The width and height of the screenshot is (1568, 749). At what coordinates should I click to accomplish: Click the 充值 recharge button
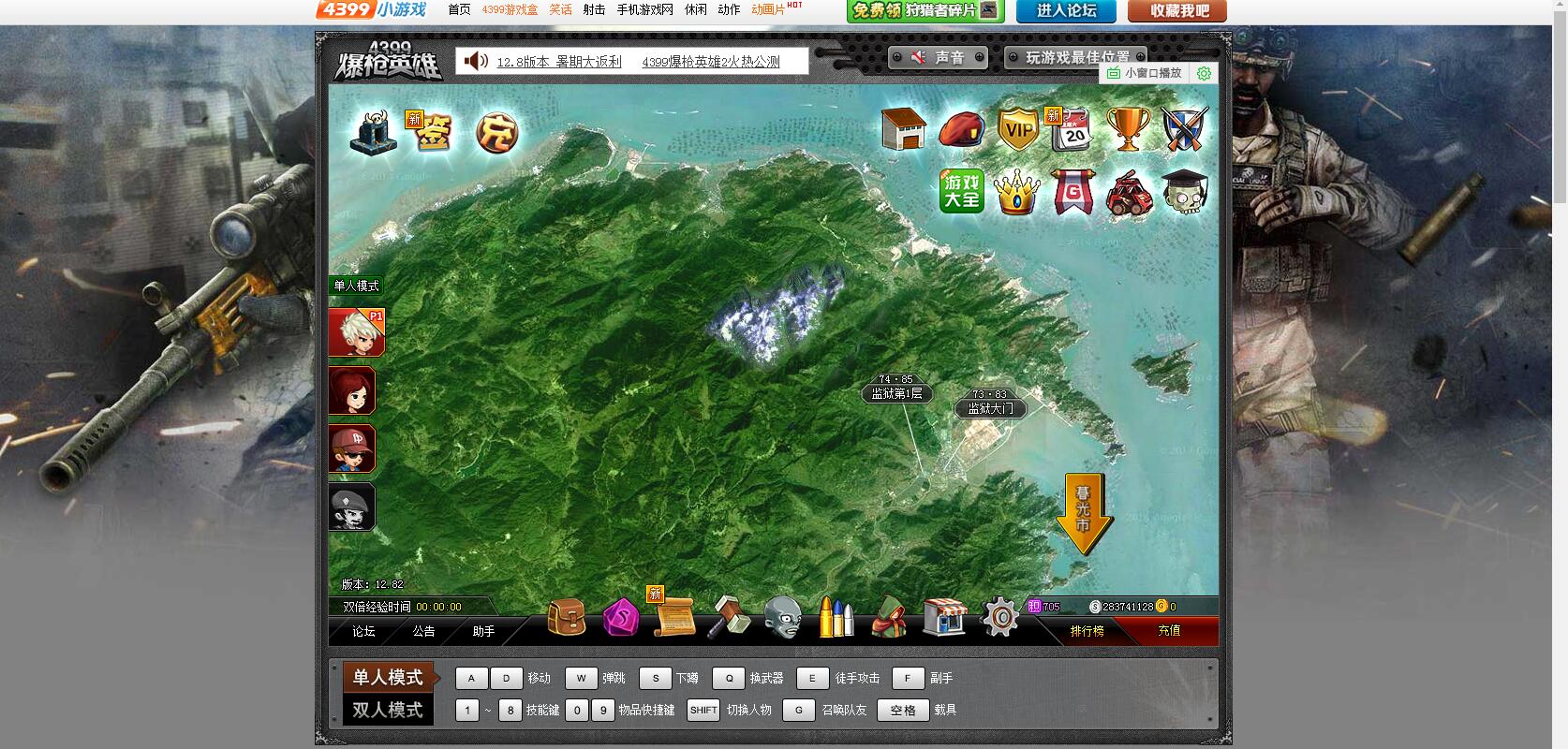point(1169,631)
